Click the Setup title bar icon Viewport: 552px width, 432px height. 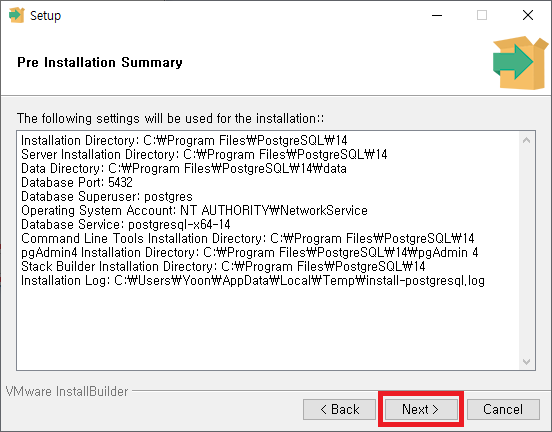pos(16,15)
